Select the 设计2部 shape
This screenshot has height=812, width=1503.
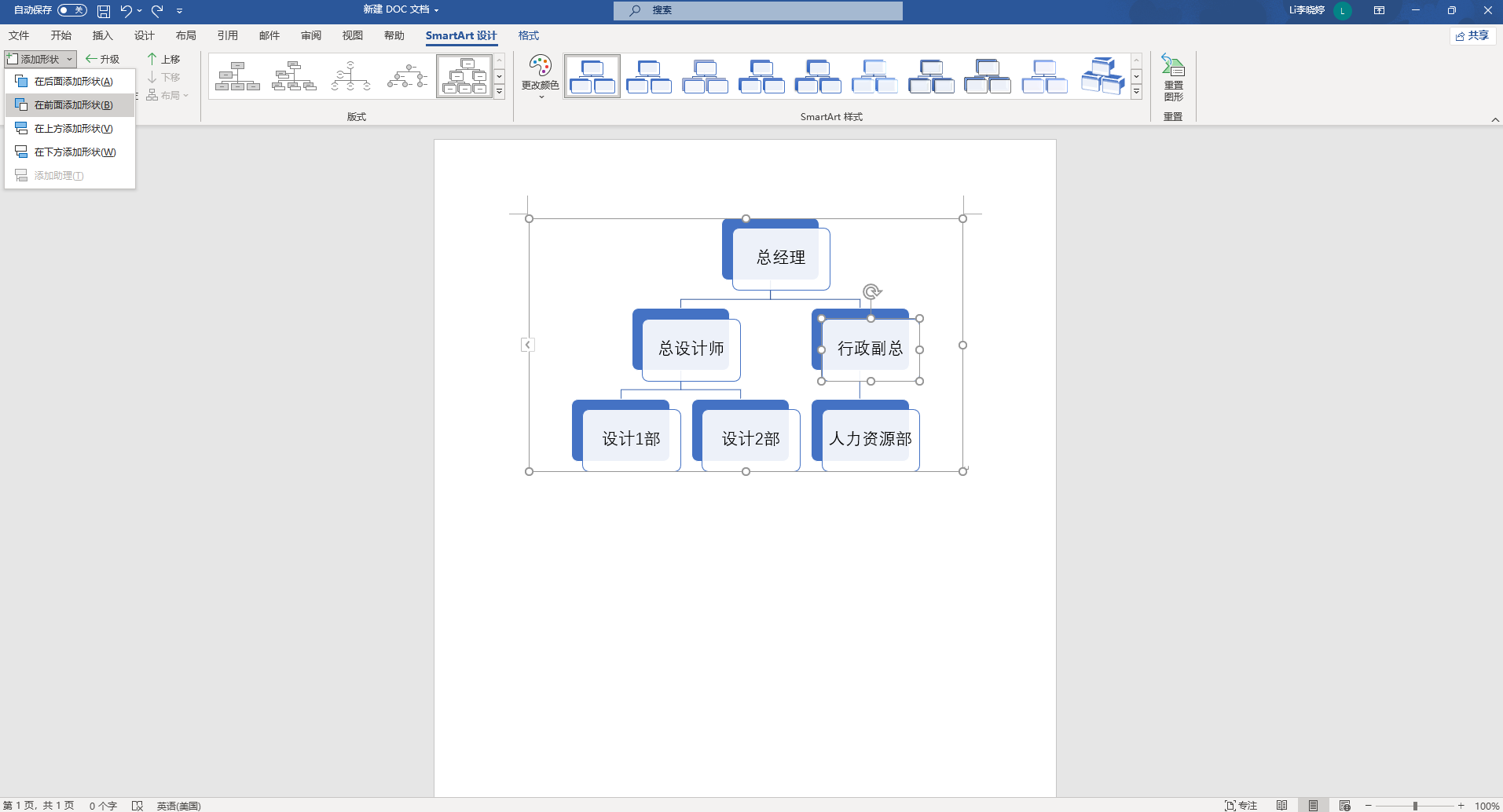point(751,440)
